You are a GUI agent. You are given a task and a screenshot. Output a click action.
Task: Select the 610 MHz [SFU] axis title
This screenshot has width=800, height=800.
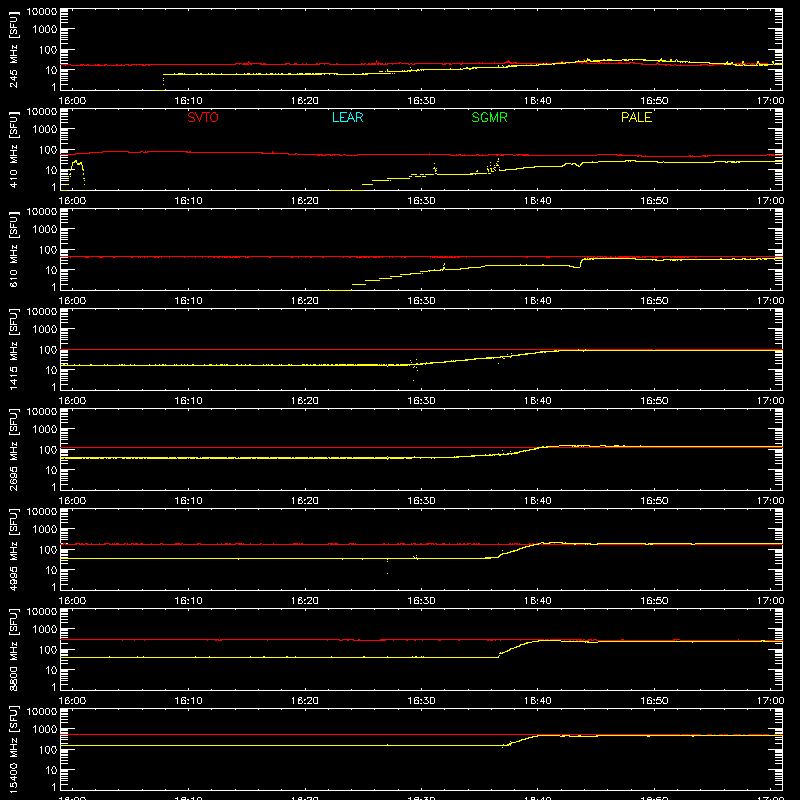13,249
